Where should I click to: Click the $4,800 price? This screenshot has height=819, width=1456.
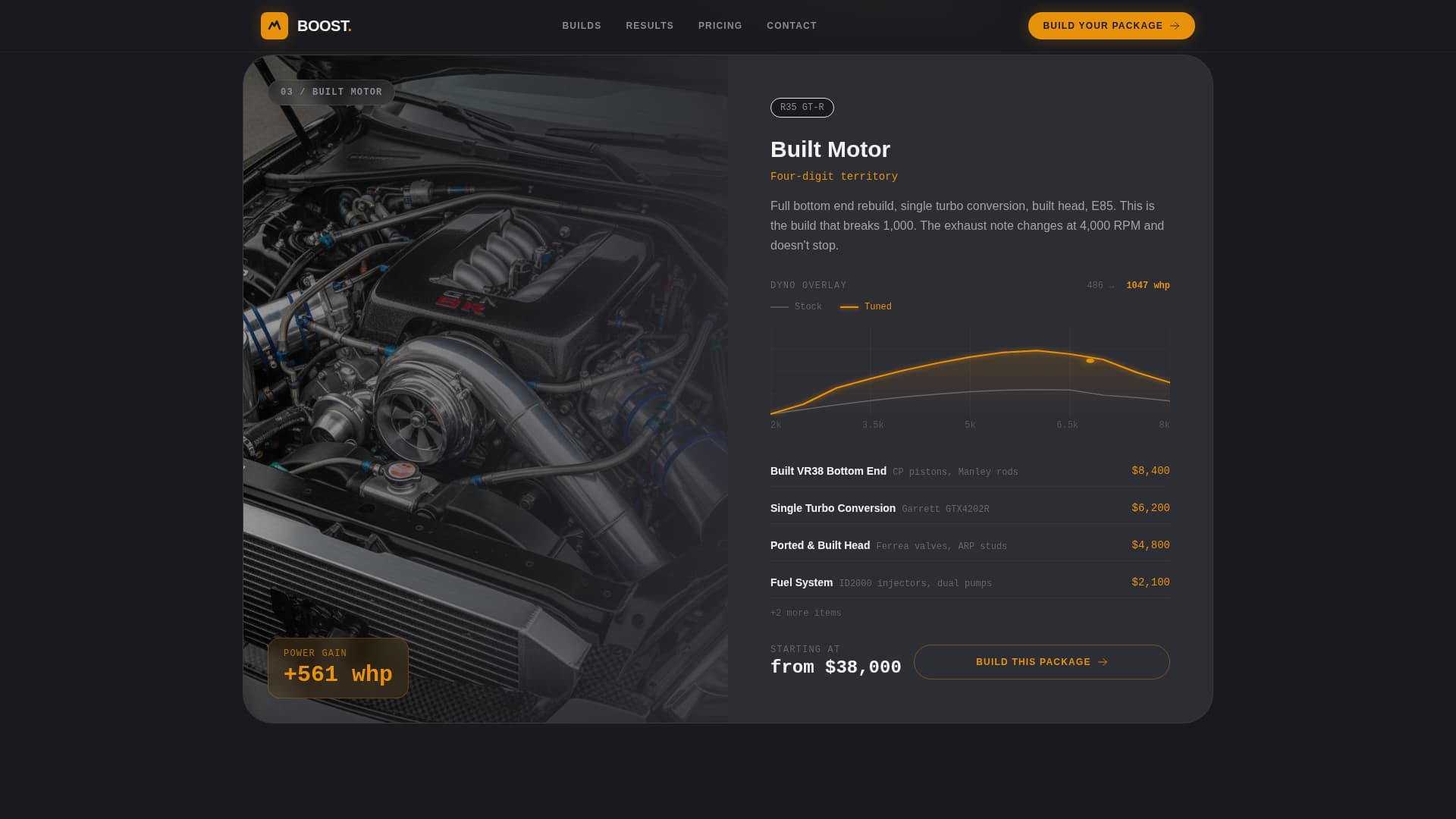point(1150,545)
